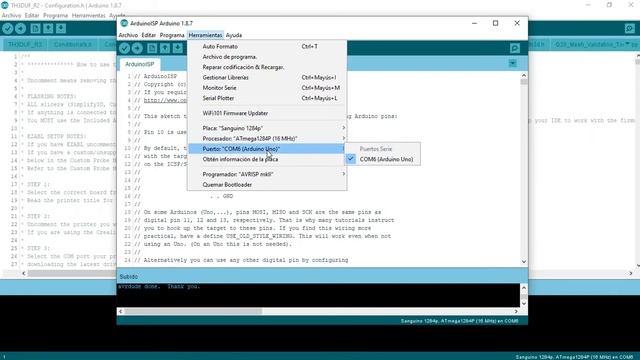Click Upload arrow button in ArduinoISP toolbar

(138, 48)
